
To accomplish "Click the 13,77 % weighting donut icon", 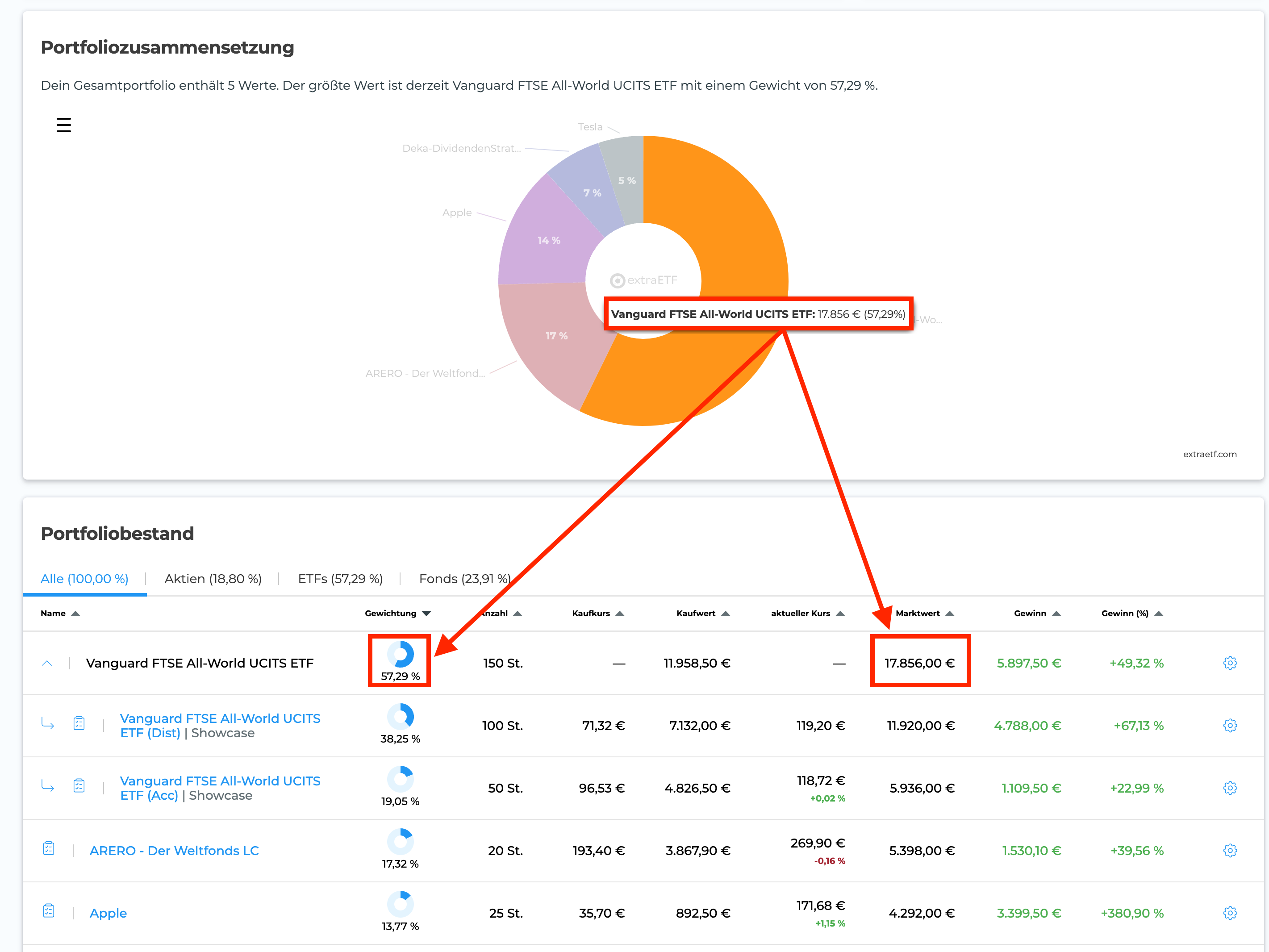I will (x=401, y=904).
